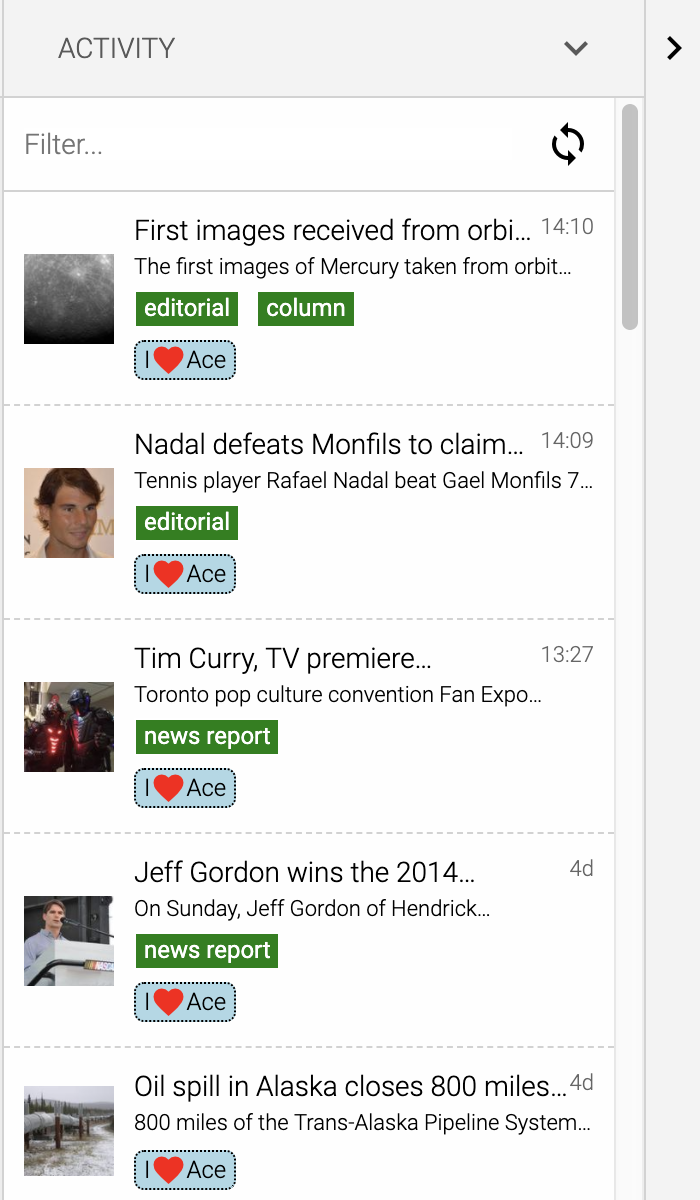Collapse the Activity panel chevron
The height and width of the screenshot is (1200, 700).
pos(576,48)
